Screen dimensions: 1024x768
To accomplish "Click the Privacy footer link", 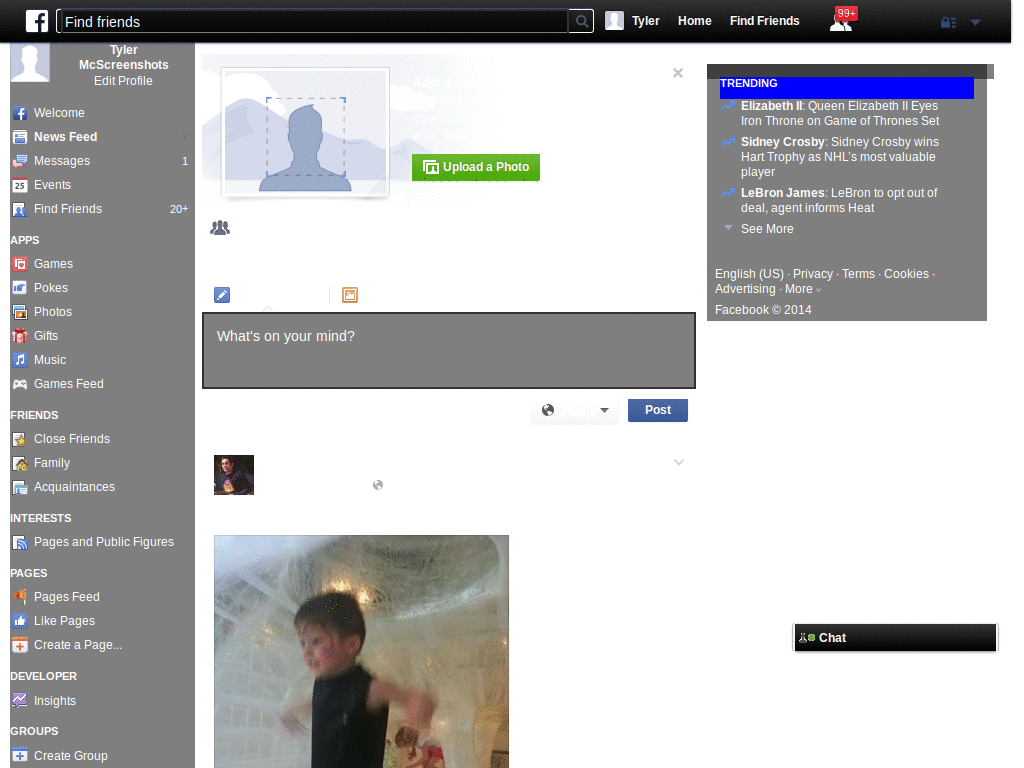I will pyautogui.click(x=812, y=274).
